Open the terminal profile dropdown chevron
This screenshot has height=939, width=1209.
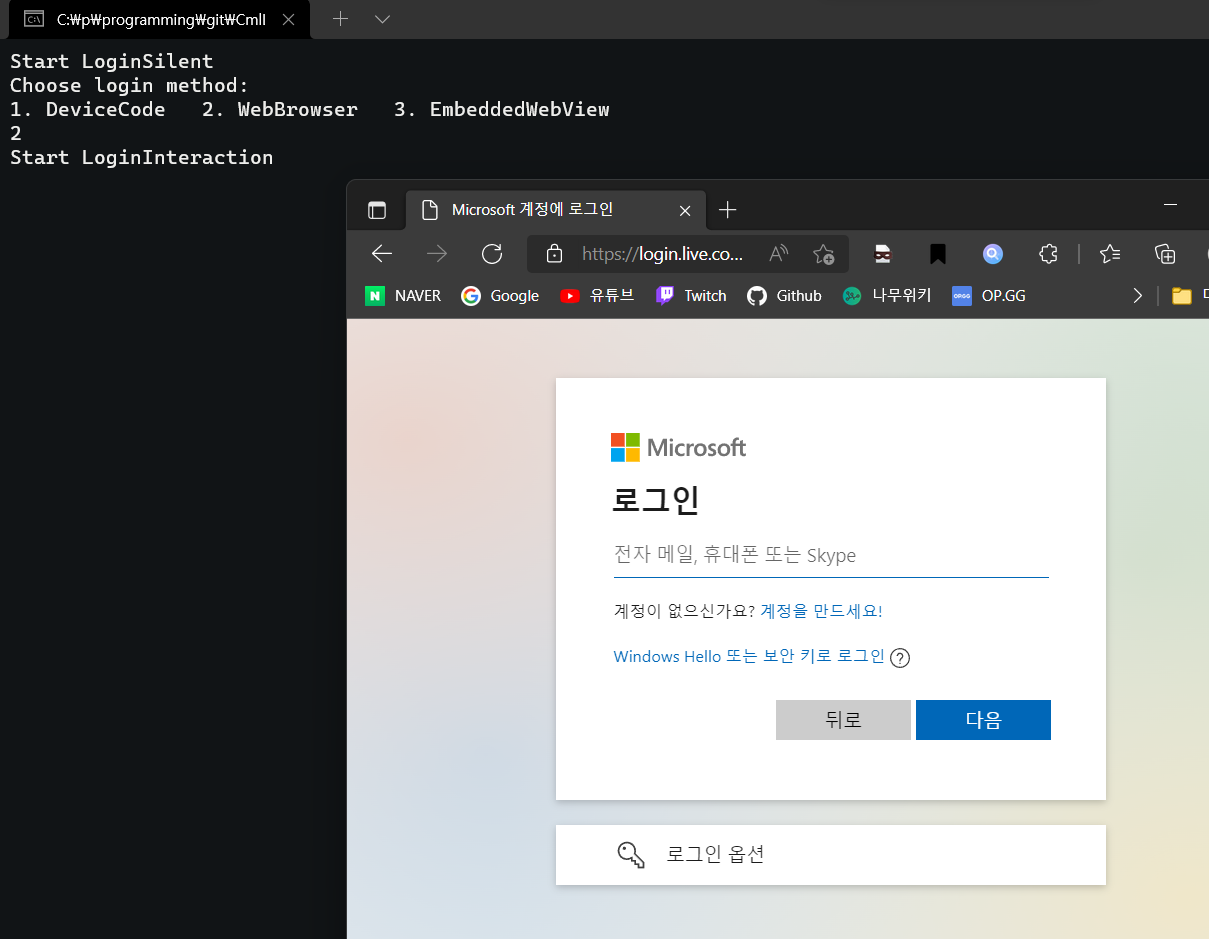coord(382,19)
